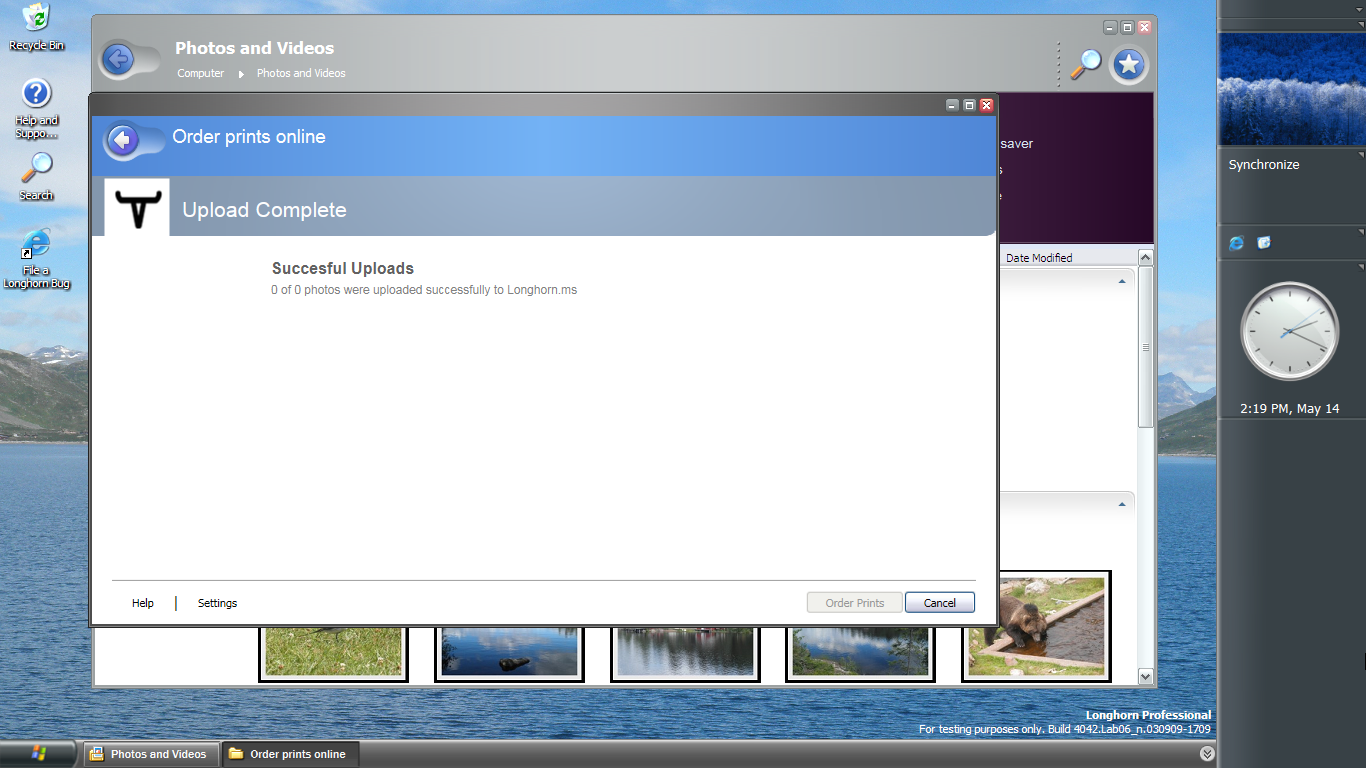The image size is (1366, 768).
Task: Open Help in the Order prints dialog
Action: point(143,603)
